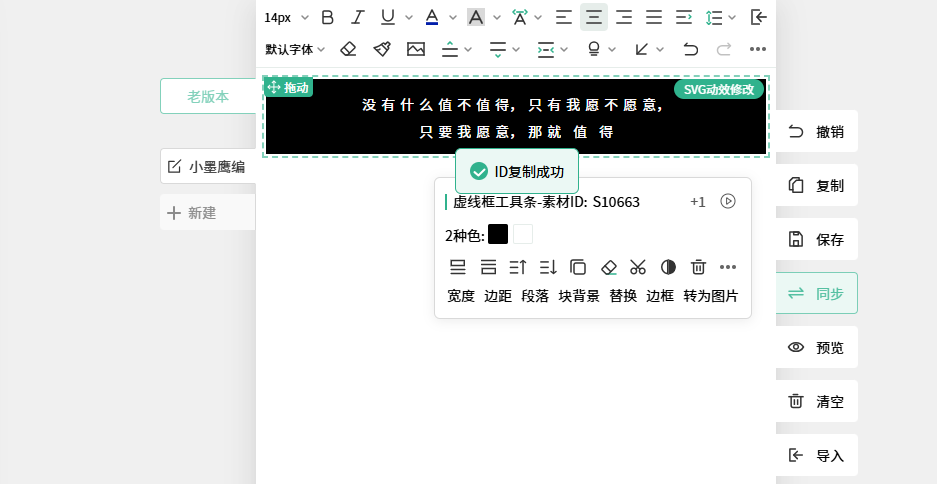This screenshot has height=484, width=937.
Task: Open the 默认字体 font family dropdown
Action: (x=295, y=50)
